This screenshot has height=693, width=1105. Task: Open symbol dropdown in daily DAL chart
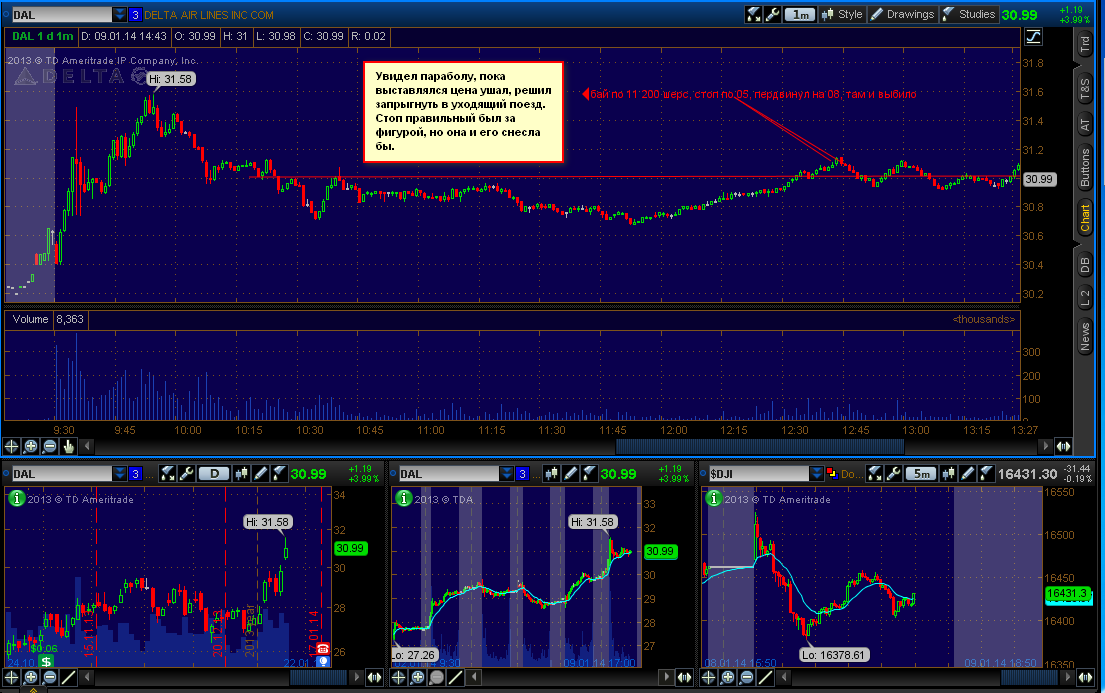pyautogui.click(x=120, y=474)
